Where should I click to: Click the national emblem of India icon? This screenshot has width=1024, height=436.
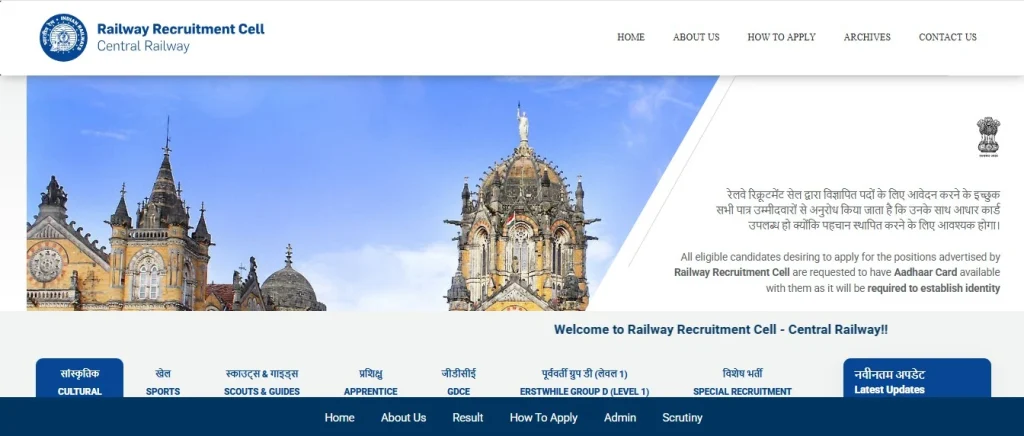pyautogui.click(x=988, y=137)
